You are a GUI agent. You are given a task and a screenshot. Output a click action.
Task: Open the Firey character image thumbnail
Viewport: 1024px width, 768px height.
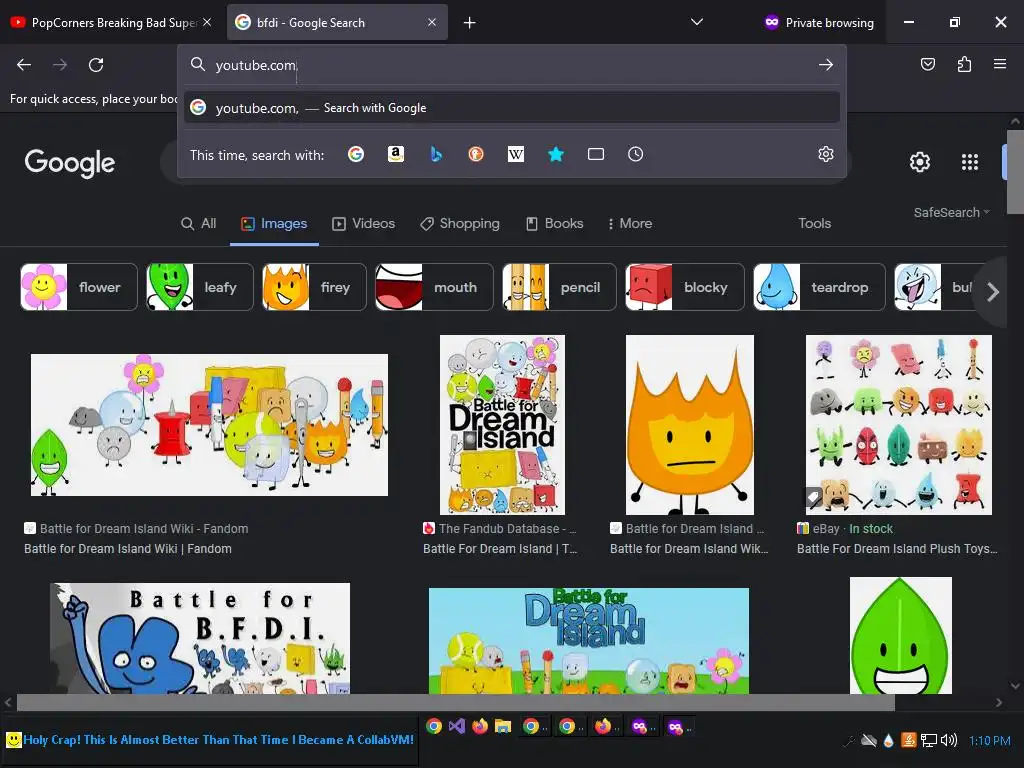[x=690, y=425]
